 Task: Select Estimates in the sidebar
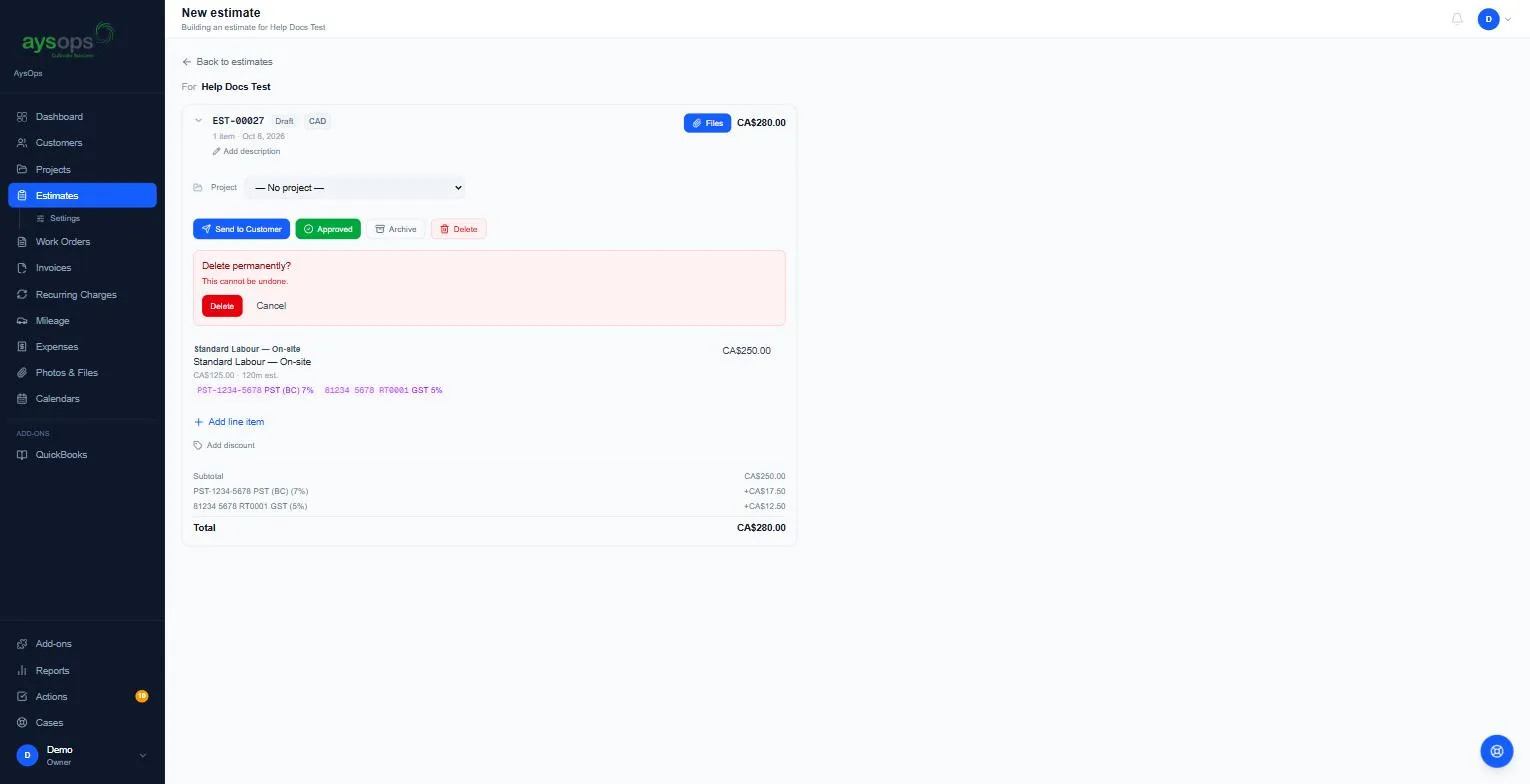(x=82, y=196)
